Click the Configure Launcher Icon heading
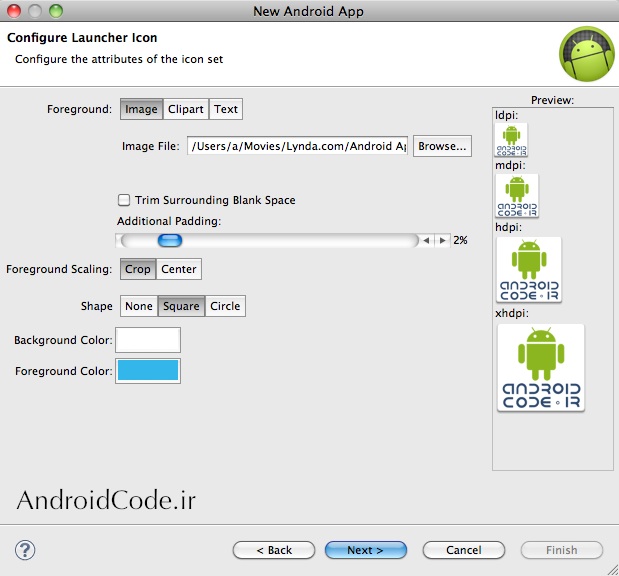This screenshot has height=576, width=619. [x=82, y=38]
